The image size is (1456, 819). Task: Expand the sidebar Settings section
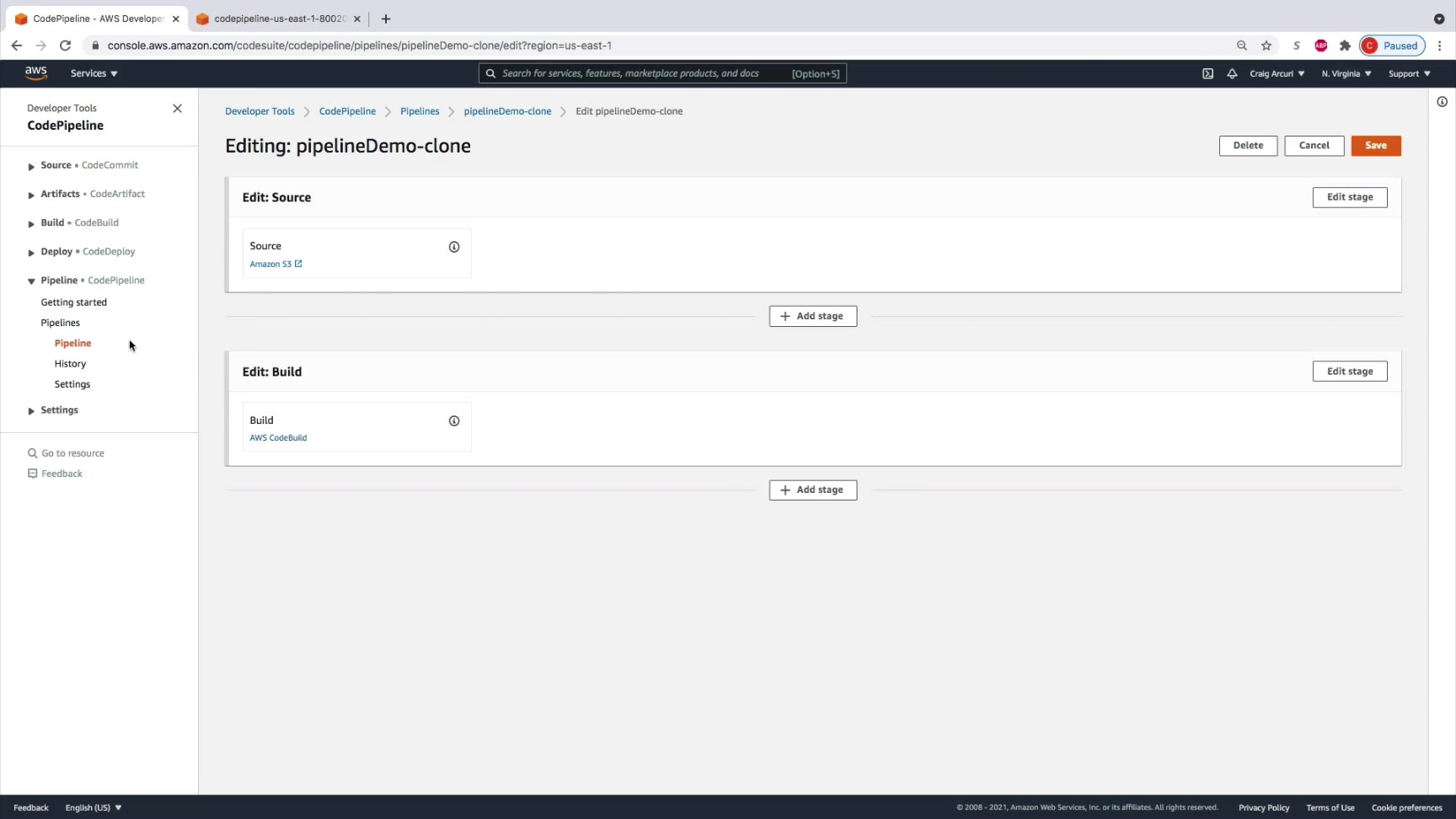point(31,410)
